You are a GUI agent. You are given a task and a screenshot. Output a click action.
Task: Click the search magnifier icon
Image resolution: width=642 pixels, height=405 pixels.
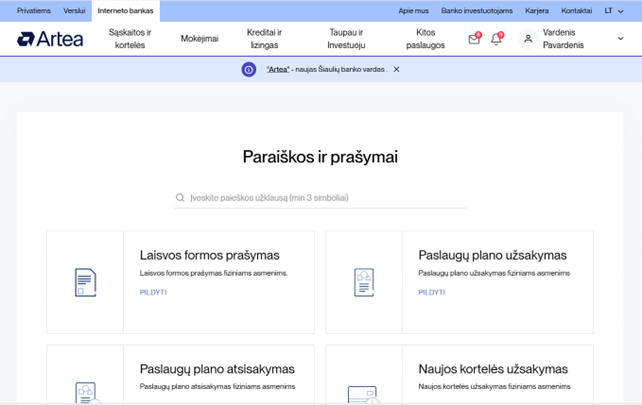pos(180,198)
